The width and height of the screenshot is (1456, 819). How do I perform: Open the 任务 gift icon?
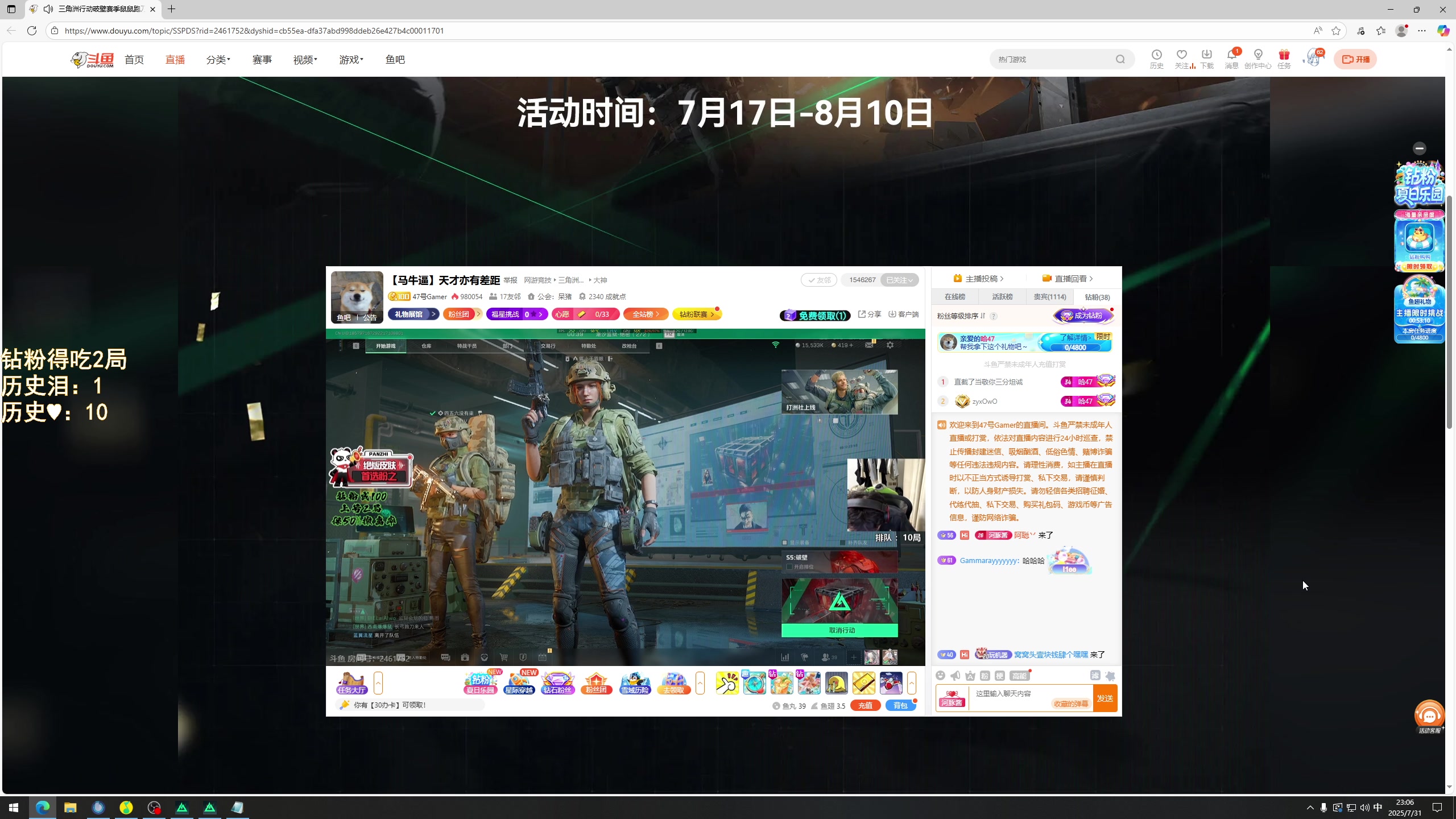click(x=1284, y=59)
